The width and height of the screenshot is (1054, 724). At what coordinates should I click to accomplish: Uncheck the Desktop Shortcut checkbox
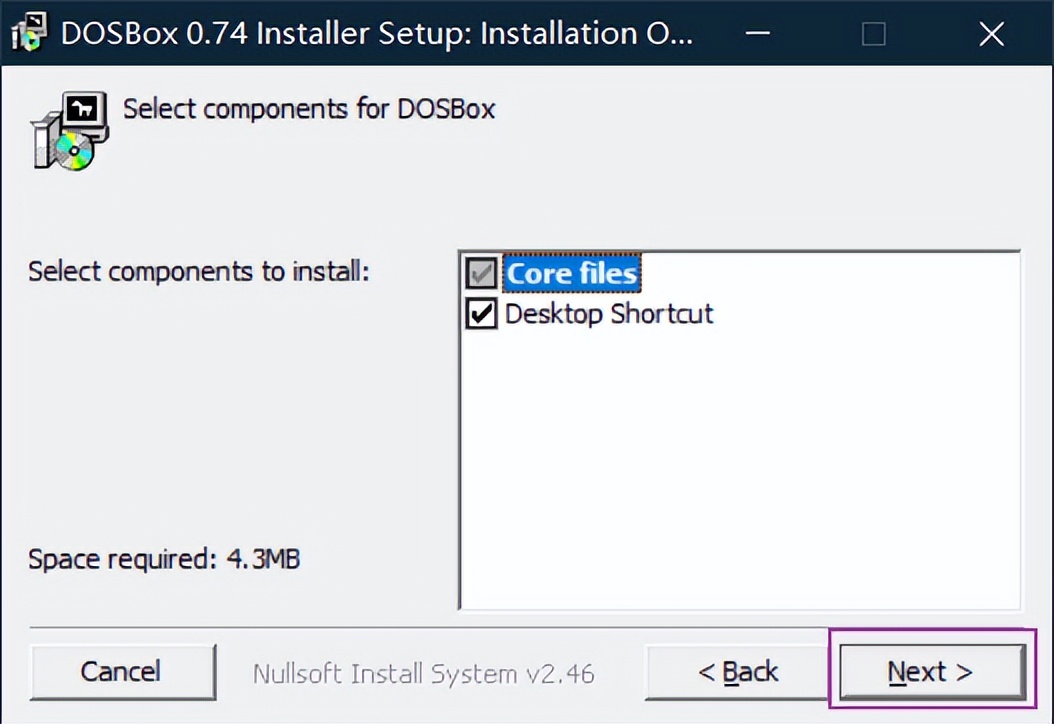(481, 314)
